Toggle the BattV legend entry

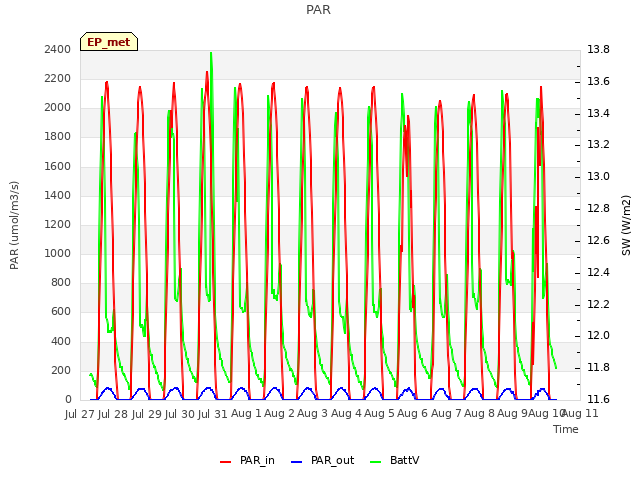[x=394, y=460]
